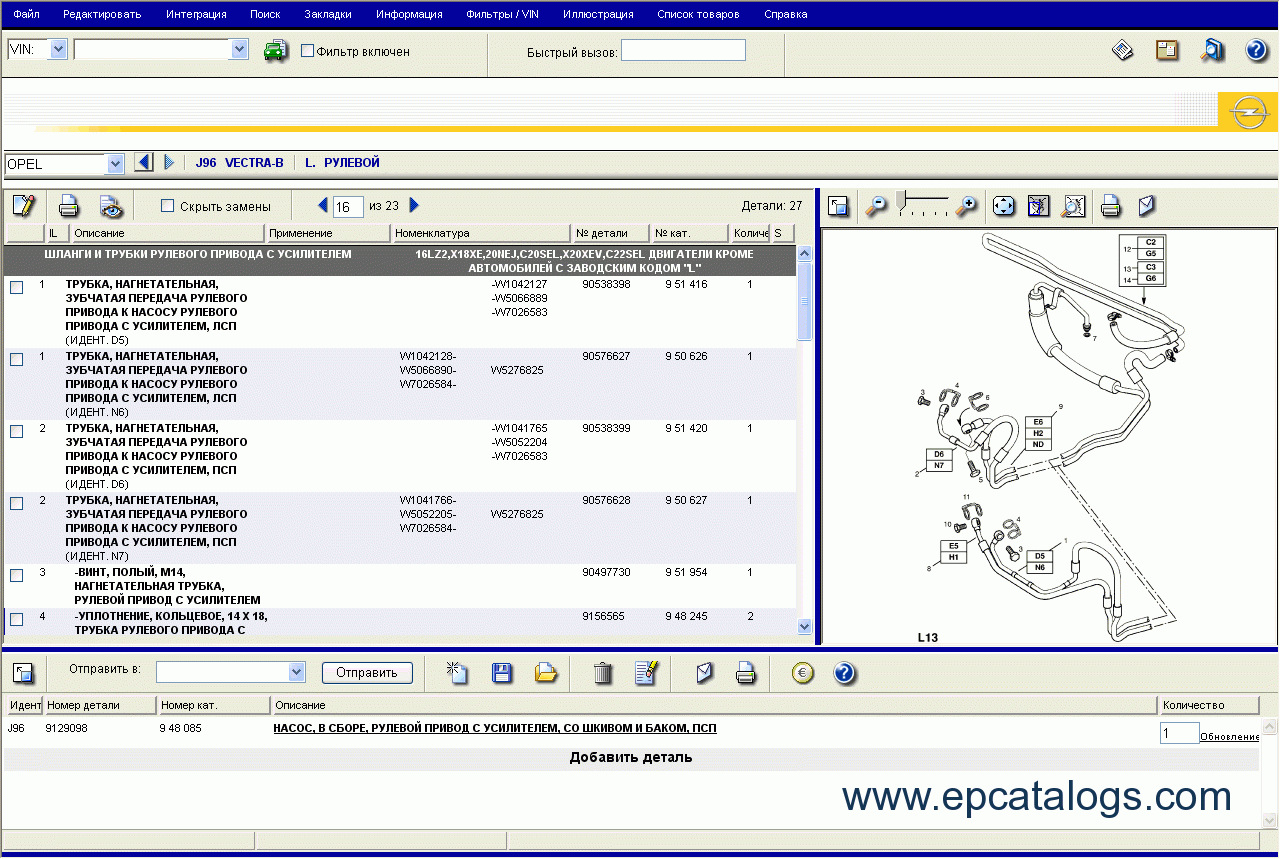1280x859 pixels.
Task: Tick checkbox for part 90538398 row
Action: (x=17, y=288)
